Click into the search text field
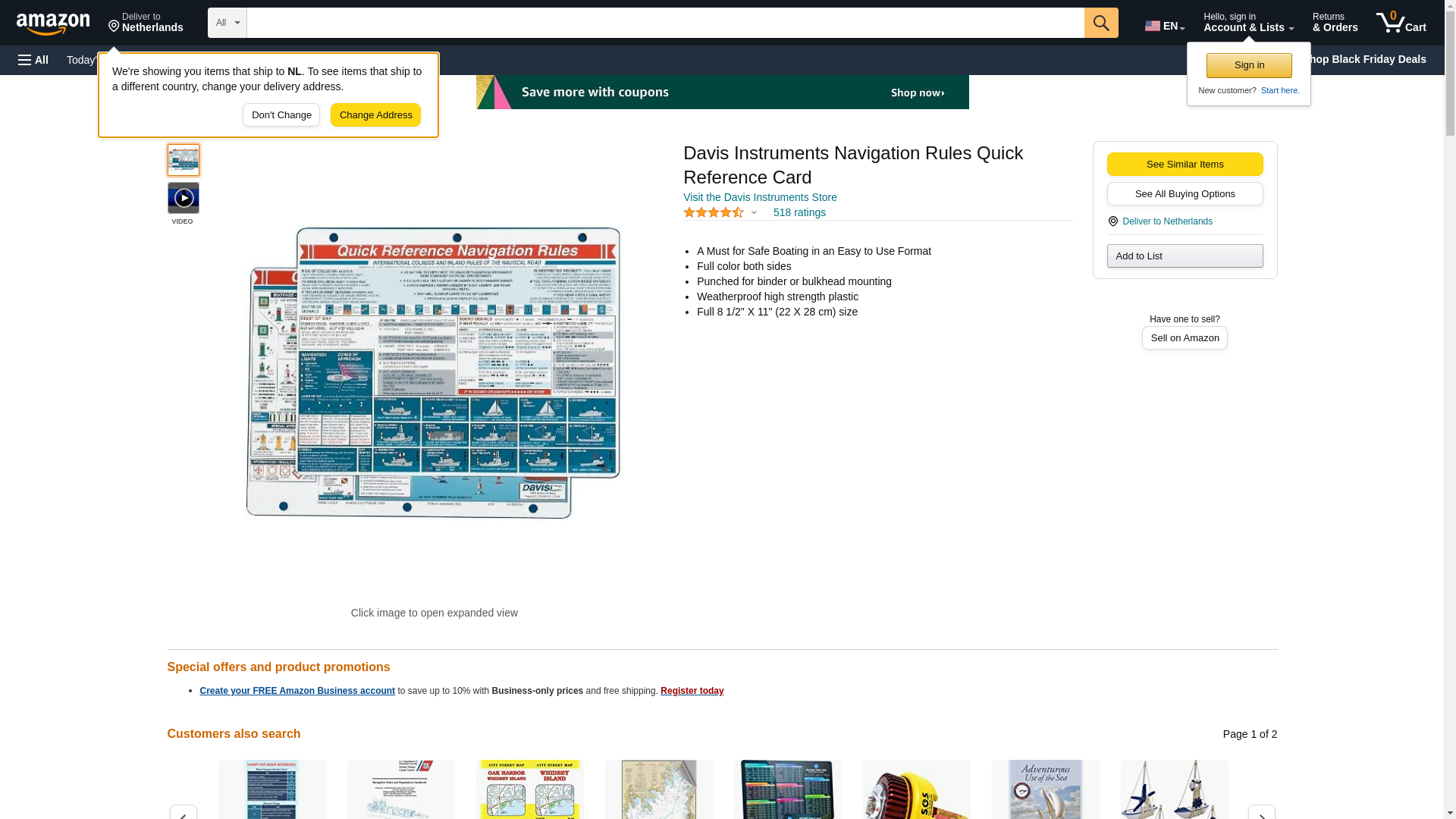 (664, 23)
